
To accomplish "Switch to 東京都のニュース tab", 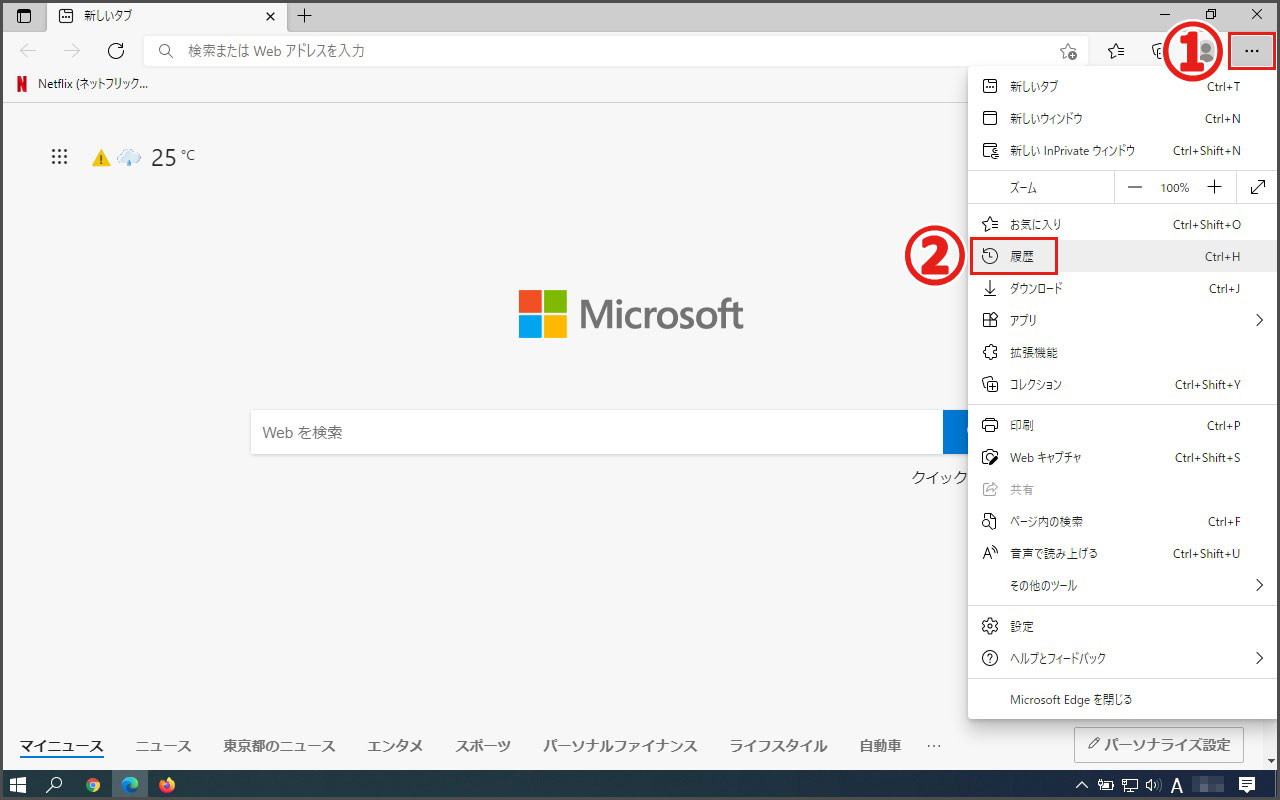I will click(279, 746).
